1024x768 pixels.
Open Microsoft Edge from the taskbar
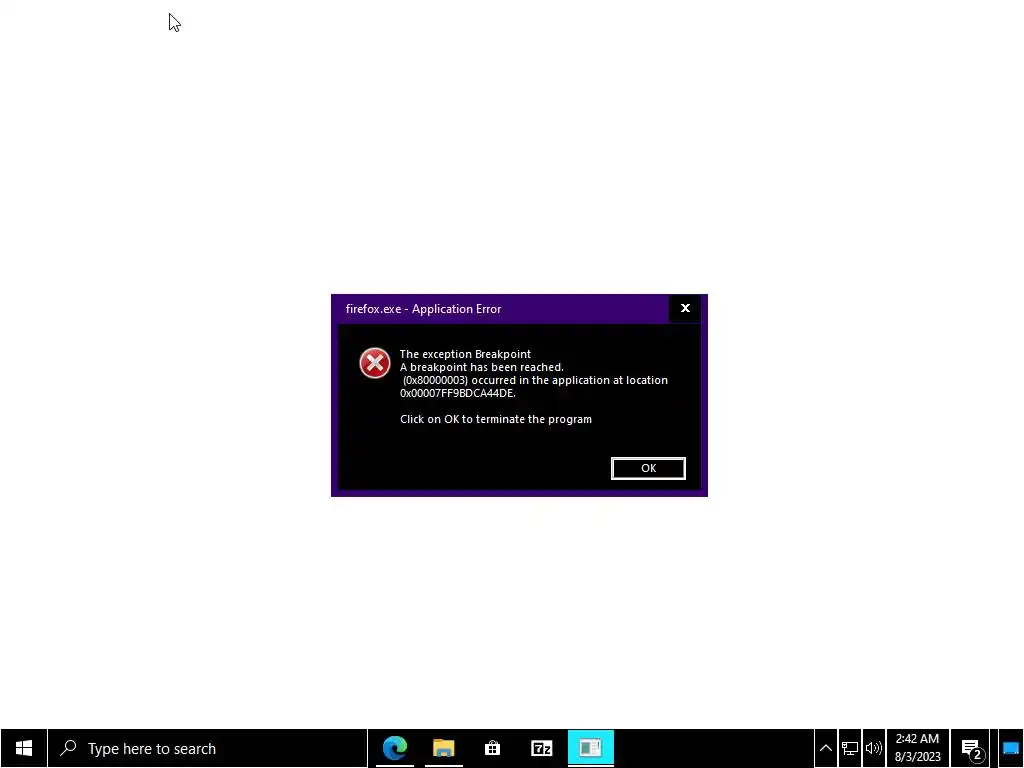coord(394,748)
